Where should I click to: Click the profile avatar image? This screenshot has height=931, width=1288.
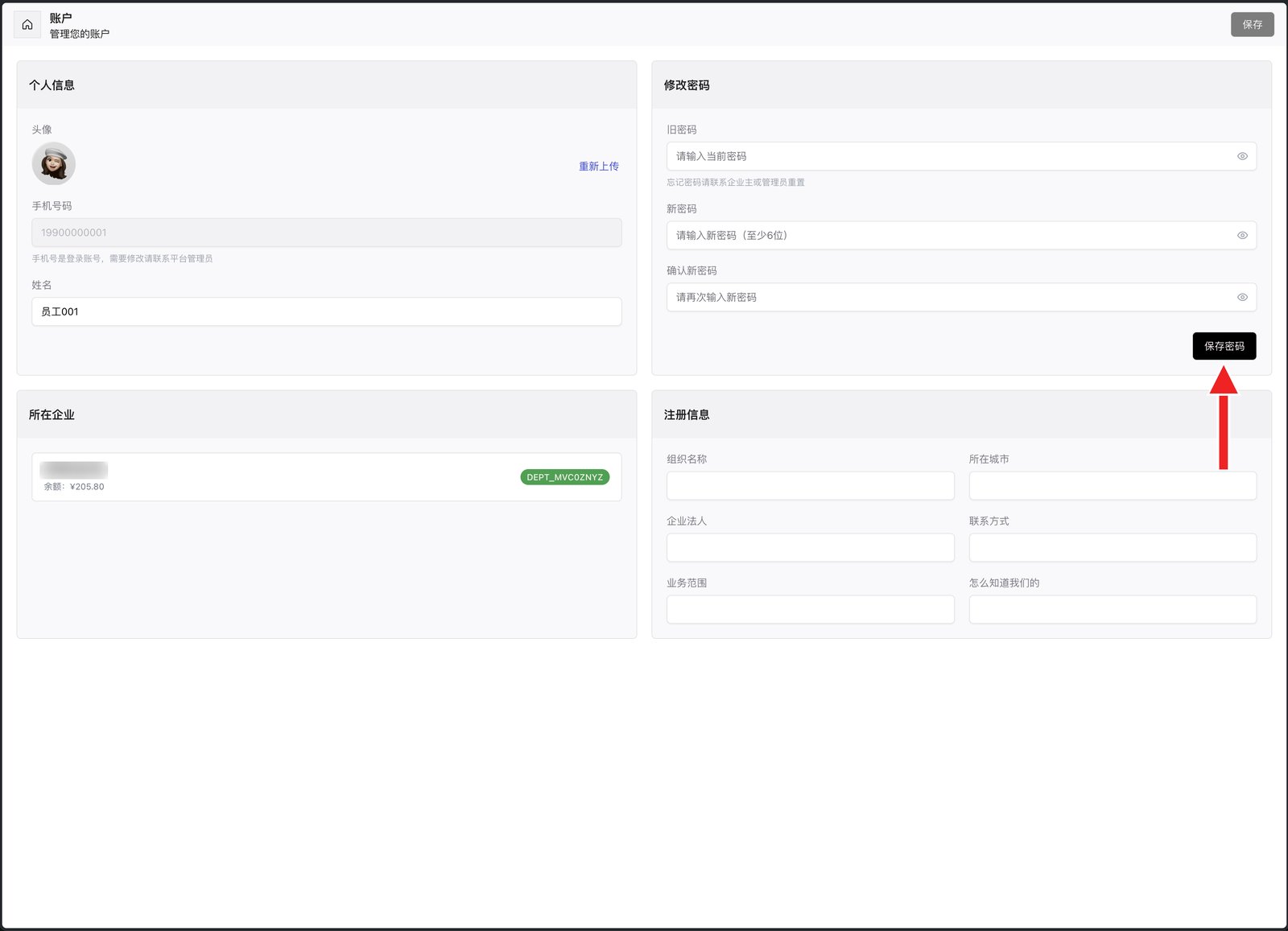[54, 164]
